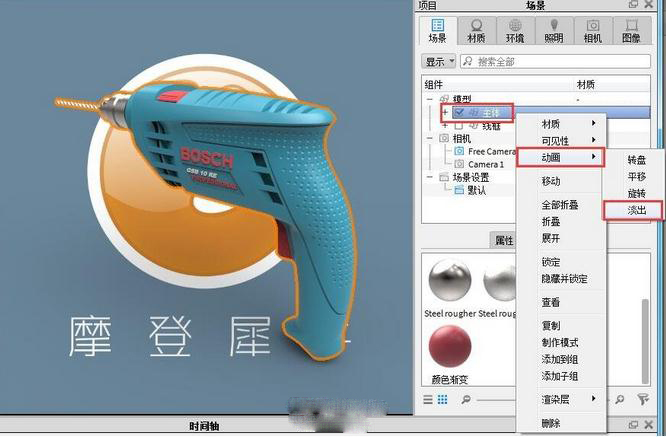Select the 模型 root row
666x437 pixels.
[x=462, y=99]
